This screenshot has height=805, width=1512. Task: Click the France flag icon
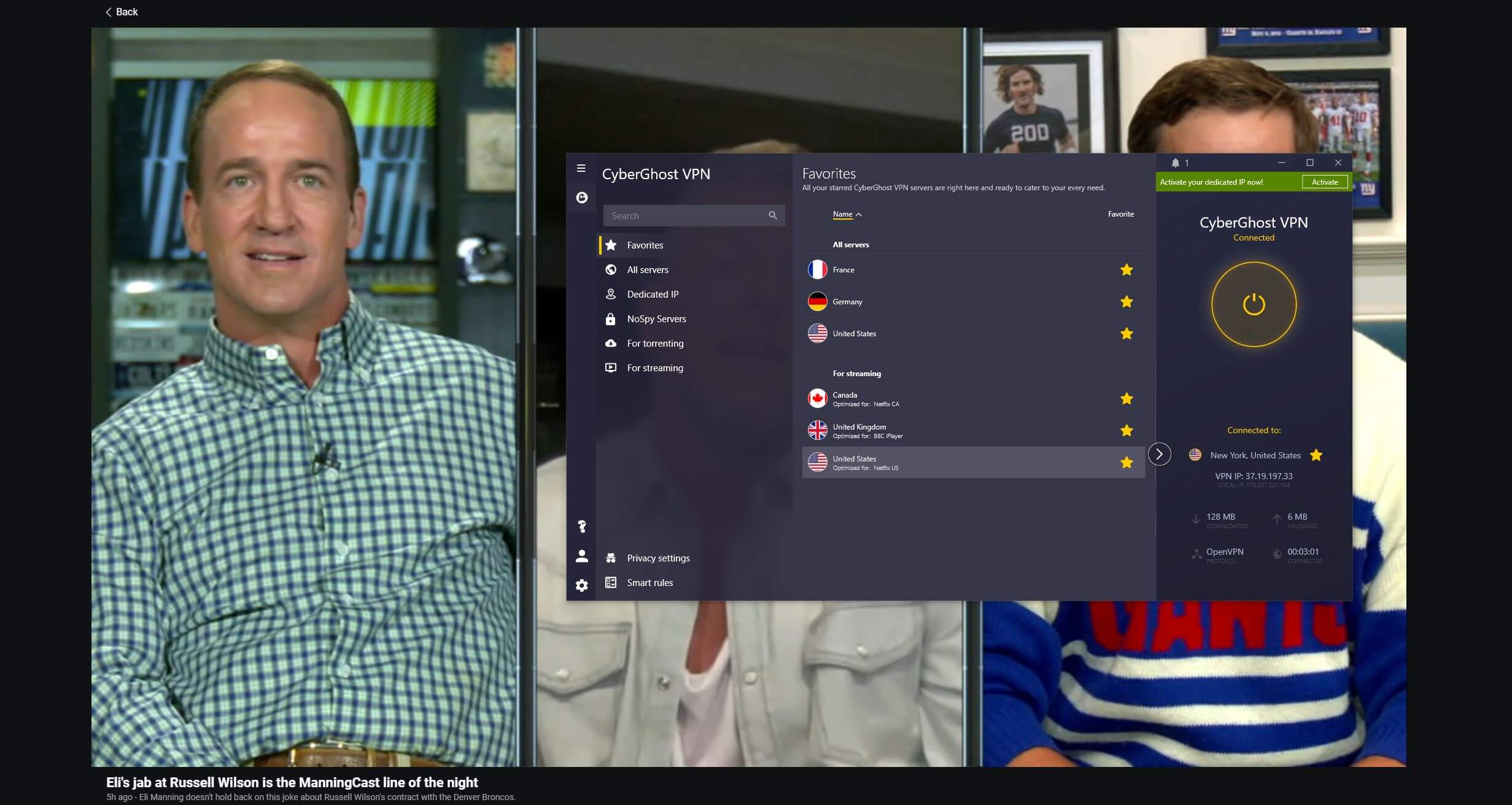tap(817, 269)
